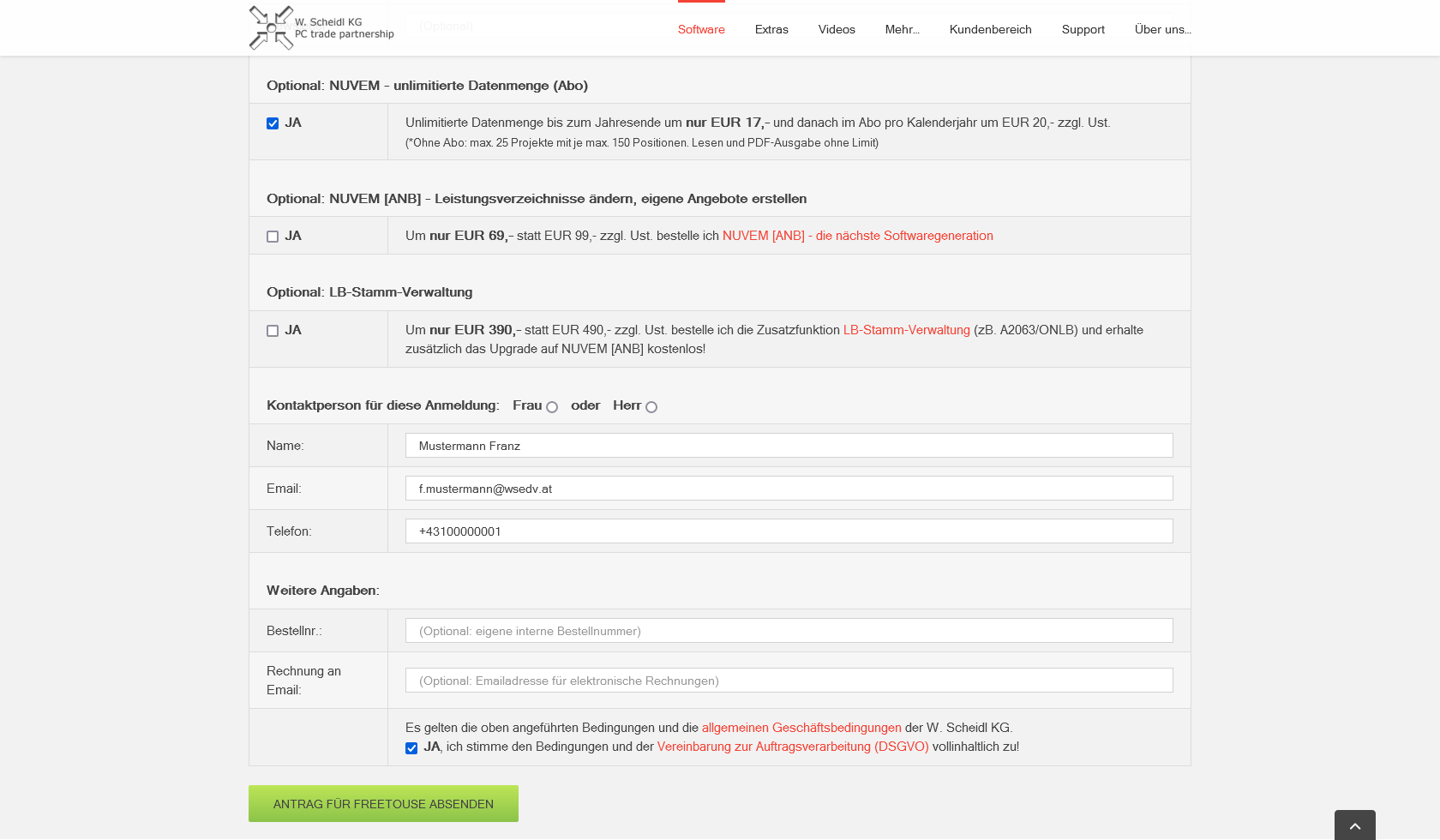Click 'Optional: LB-Stamm-Verwaltung' heading
The width and height of the screenshot is (1440, 840).
[x=369, y=292]
